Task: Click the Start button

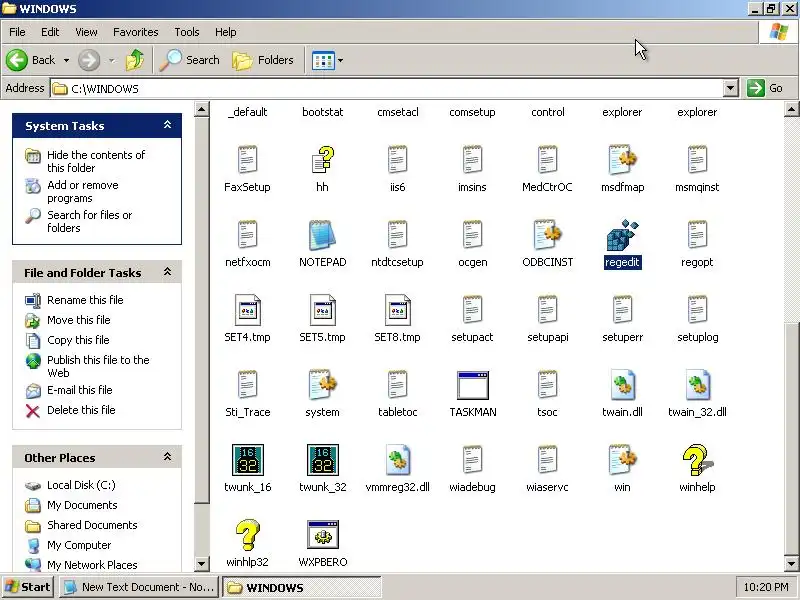Action: click(x=28, y=587)
